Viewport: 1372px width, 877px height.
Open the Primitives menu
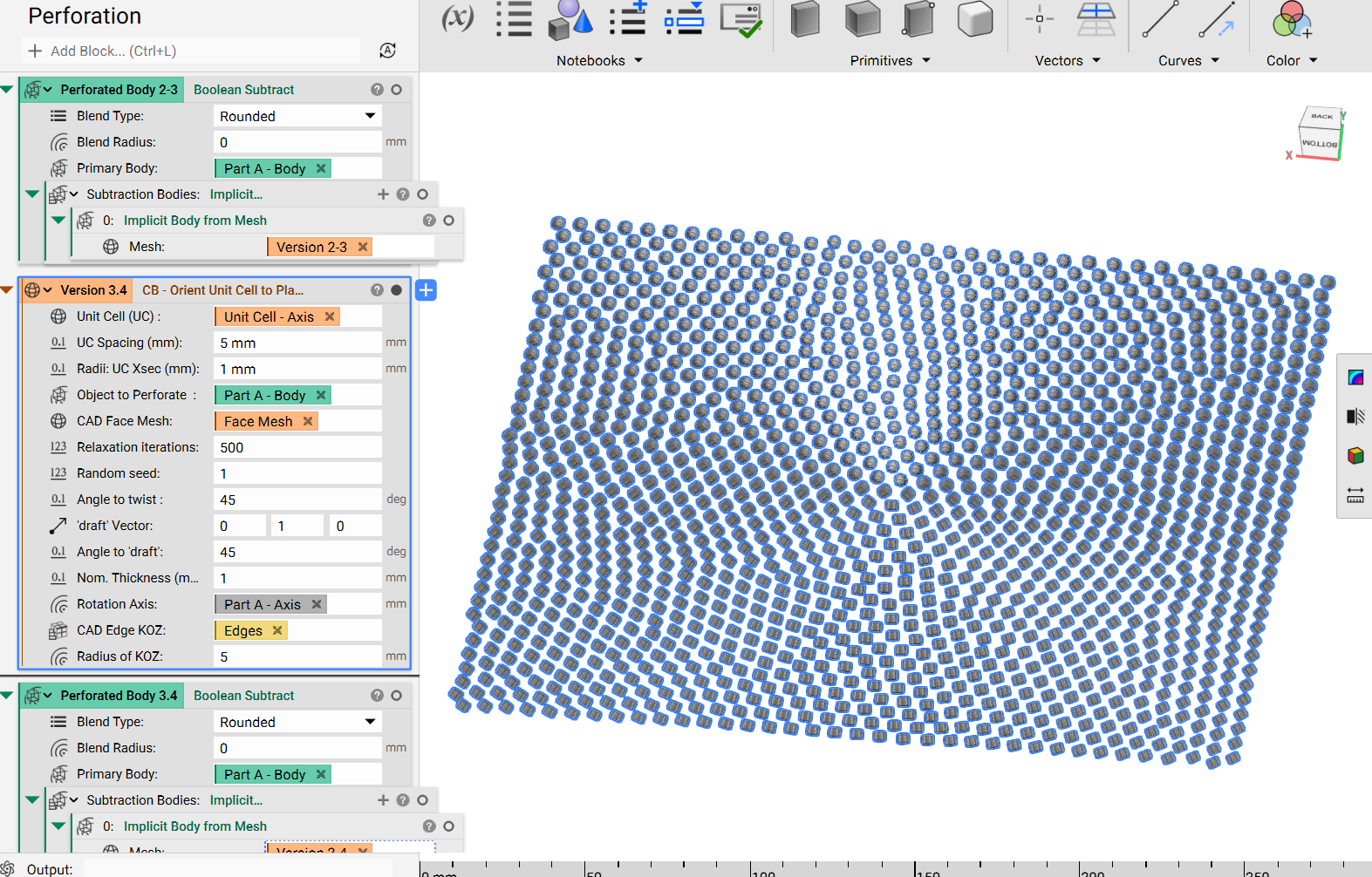coord(891,60)
